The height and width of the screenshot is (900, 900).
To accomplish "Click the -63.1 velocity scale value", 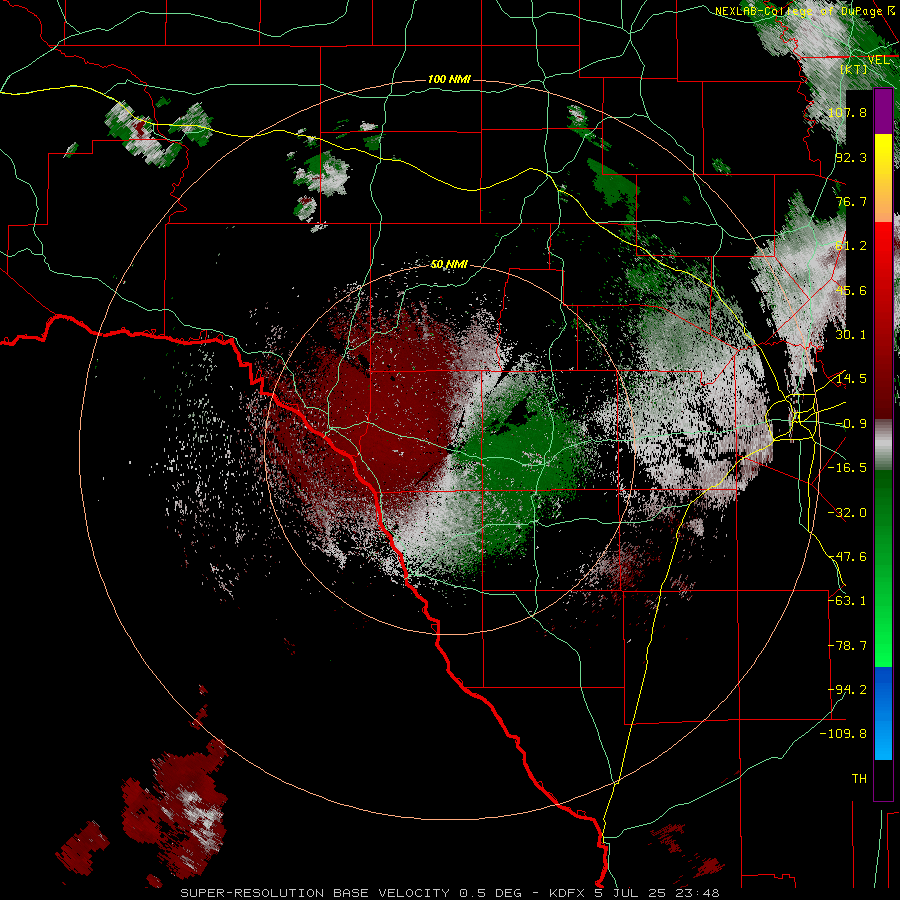I will coord(847,601).
